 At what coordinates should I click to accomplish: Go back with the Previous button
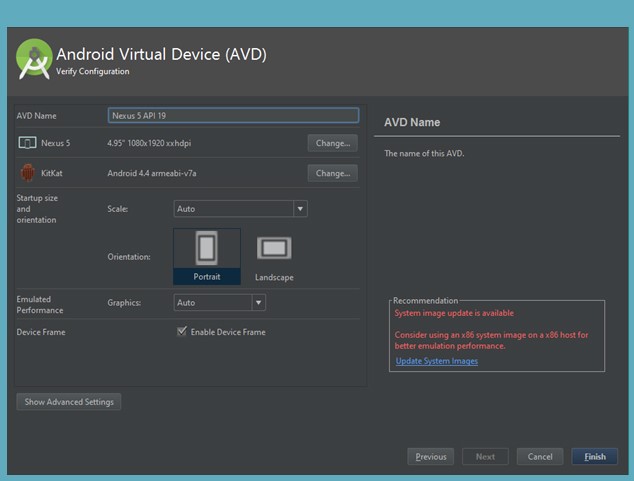[x=431, y=457]
